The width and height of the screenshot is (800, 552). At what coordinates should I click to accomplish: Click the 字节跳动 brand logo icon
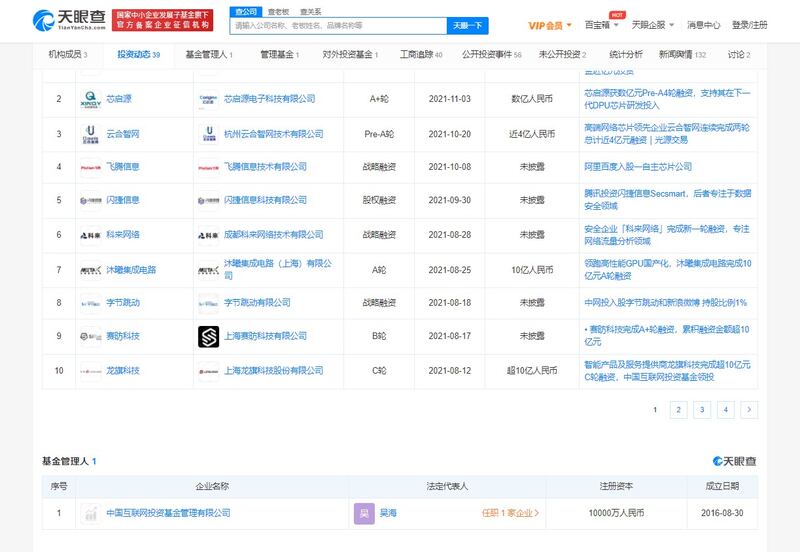pos(90,303)
